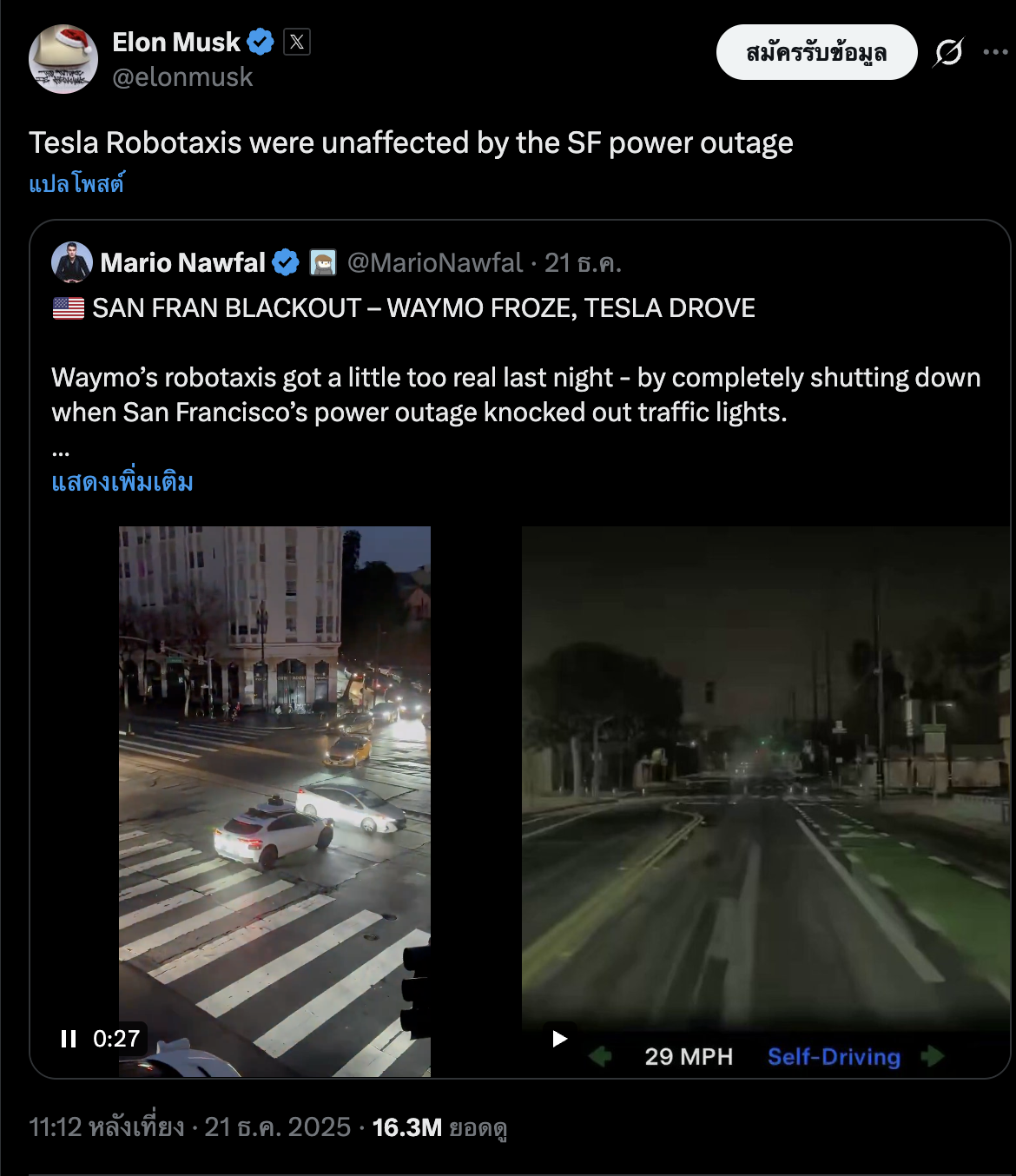The width and height of the screenshot is (1016, 1176).
Task: Click the แปลโพสต์ translate post link
Action: click(x=76, y=183)
